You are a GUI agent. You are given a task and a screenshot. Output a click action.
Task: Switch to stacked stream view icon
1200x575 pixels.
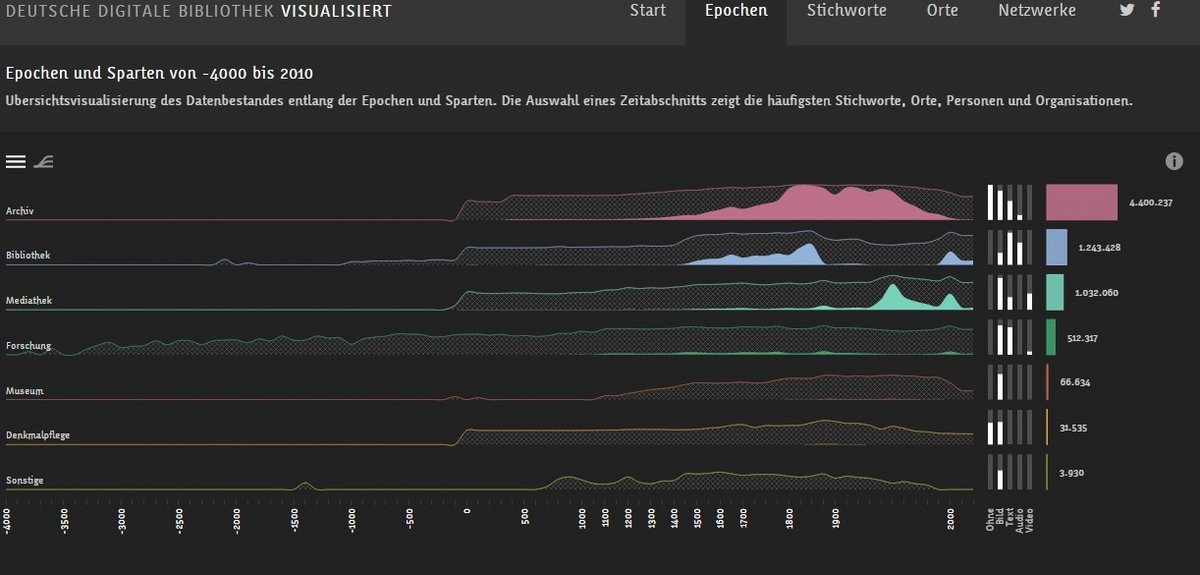click(43, 161)
